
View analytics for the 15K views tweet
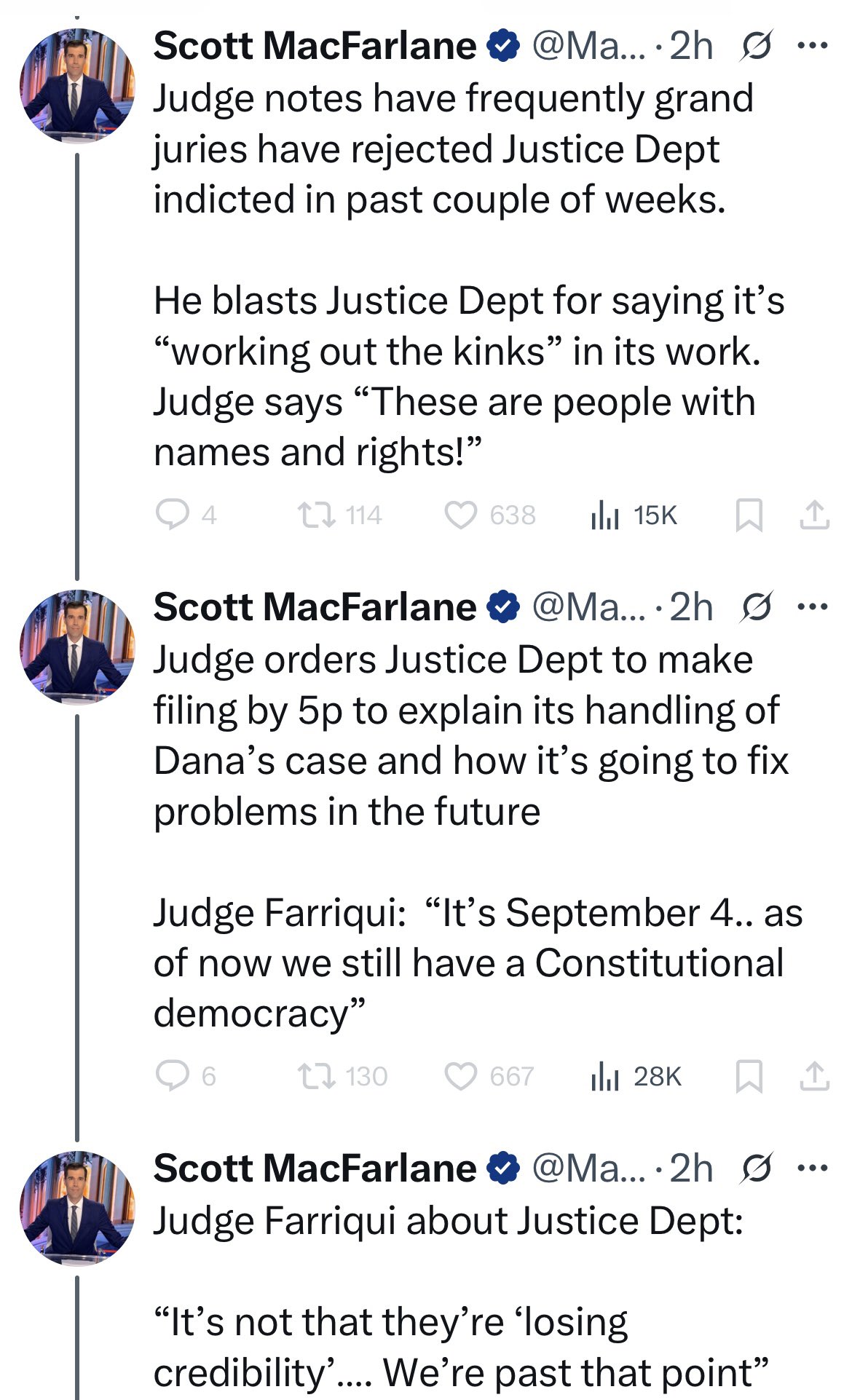pos(604,515)
